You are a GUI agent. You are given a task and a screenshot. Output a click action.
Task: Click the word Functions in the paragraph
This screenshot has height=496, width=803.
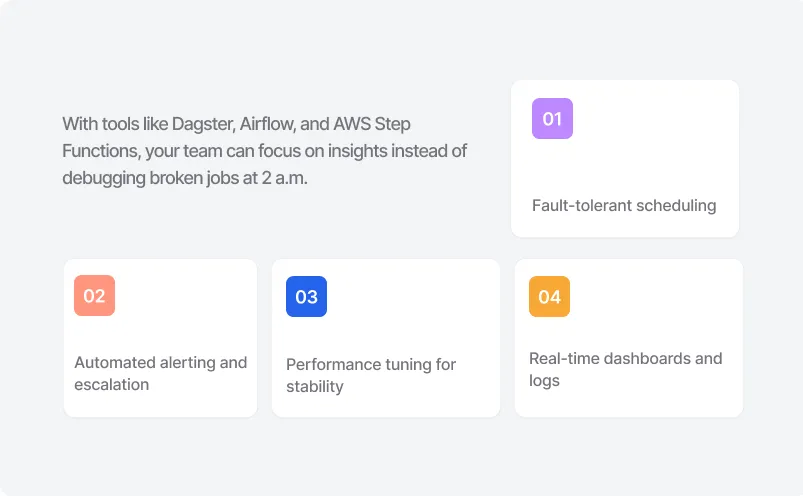point(100,151)
